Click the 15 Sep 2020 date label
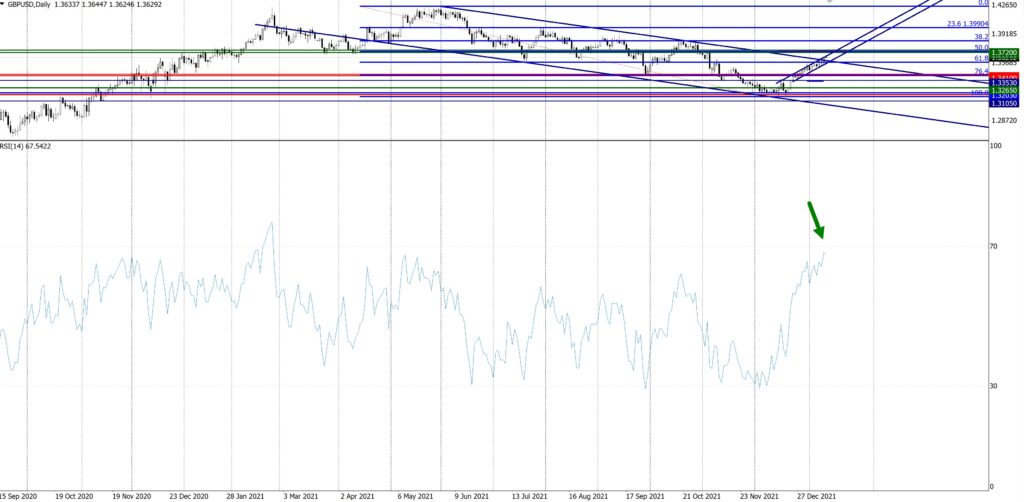Image resolution: width=1024 pixels, height=502 pixels. tap(20, 495)
